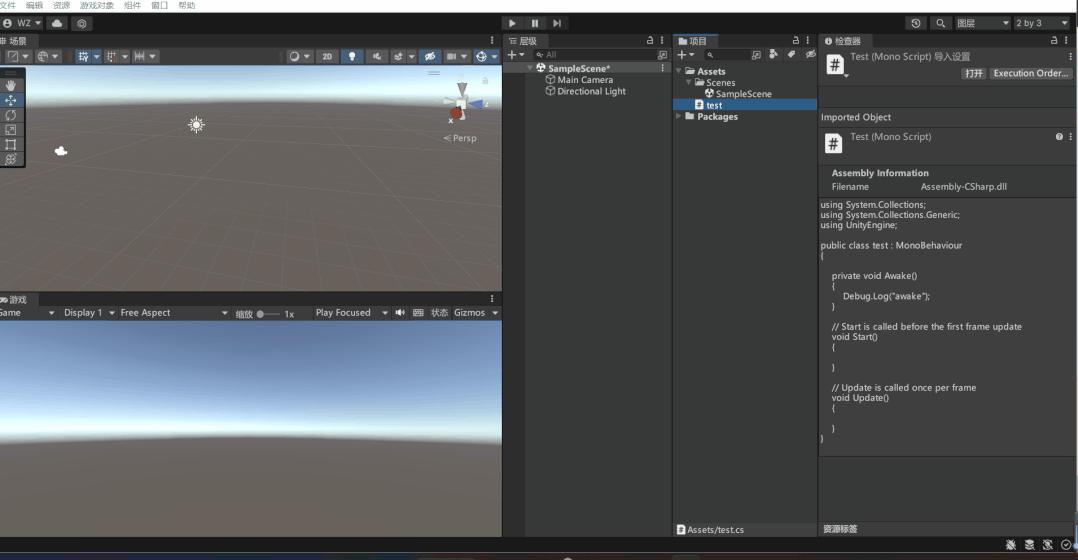Click the activity progress checkmark status icon
Screen dimensions: 1078x560
click(x=1066, y=545)
